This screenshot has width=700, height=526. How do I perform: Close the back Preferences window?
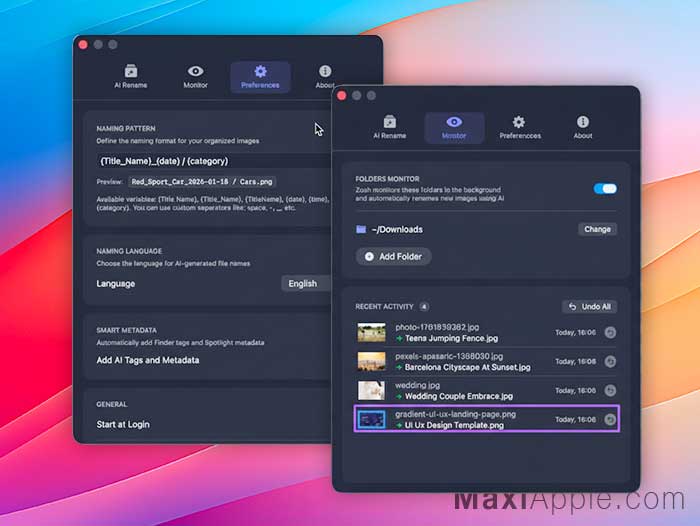(83, 44)
